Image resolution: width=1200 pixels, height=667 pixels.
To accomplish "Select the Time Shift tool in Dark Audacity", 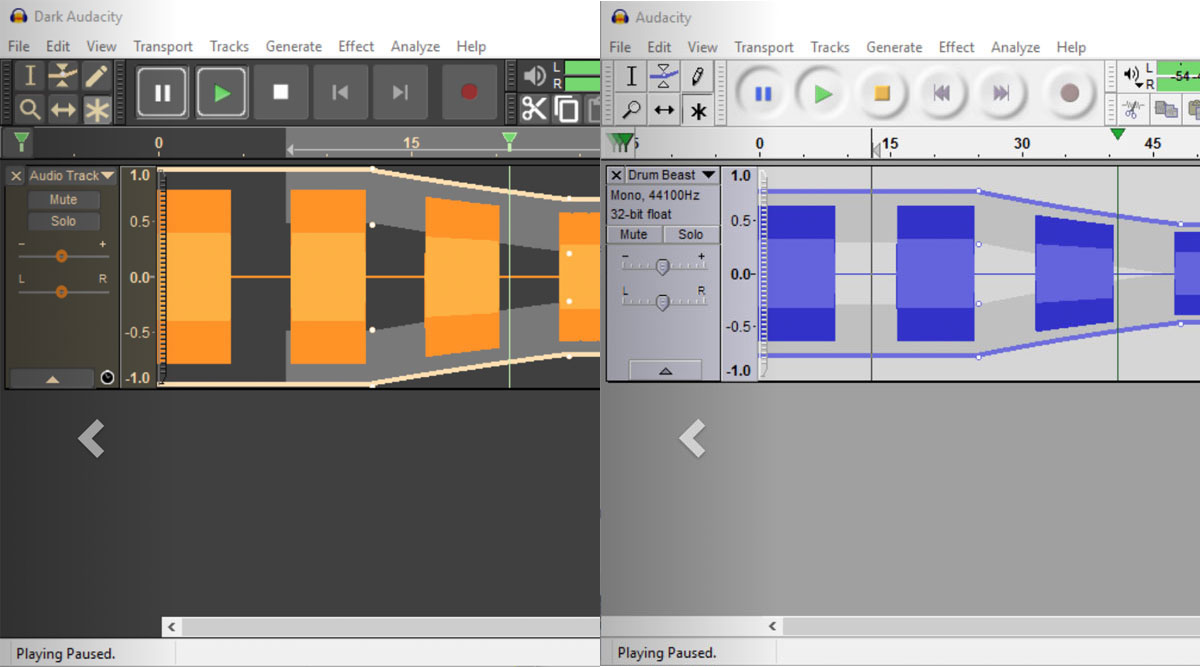I will [63, 109].
